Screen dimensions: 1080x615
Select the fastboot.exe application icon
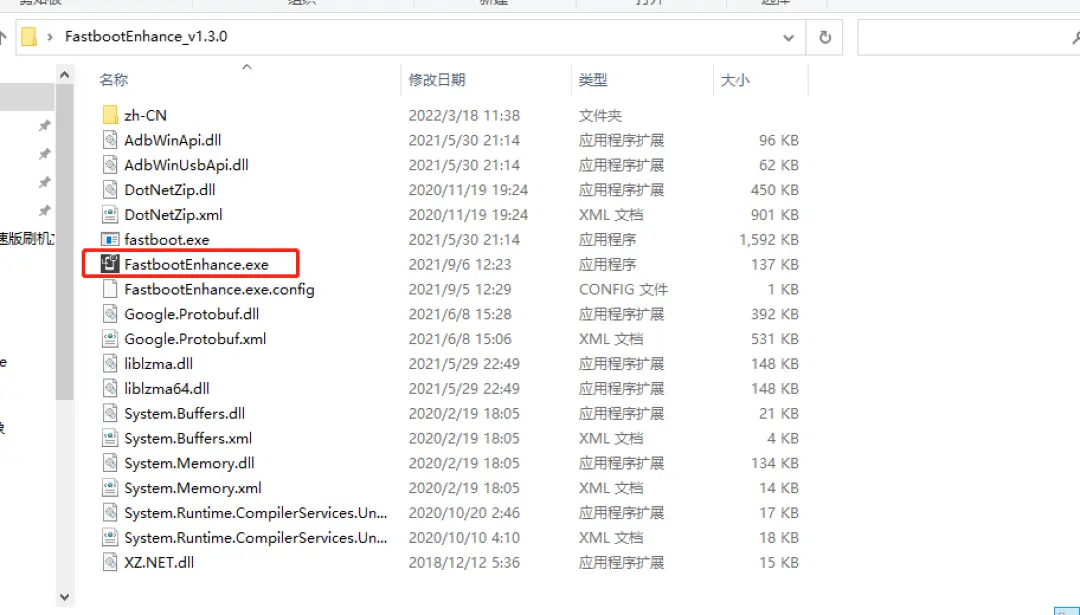pos(110,239)
